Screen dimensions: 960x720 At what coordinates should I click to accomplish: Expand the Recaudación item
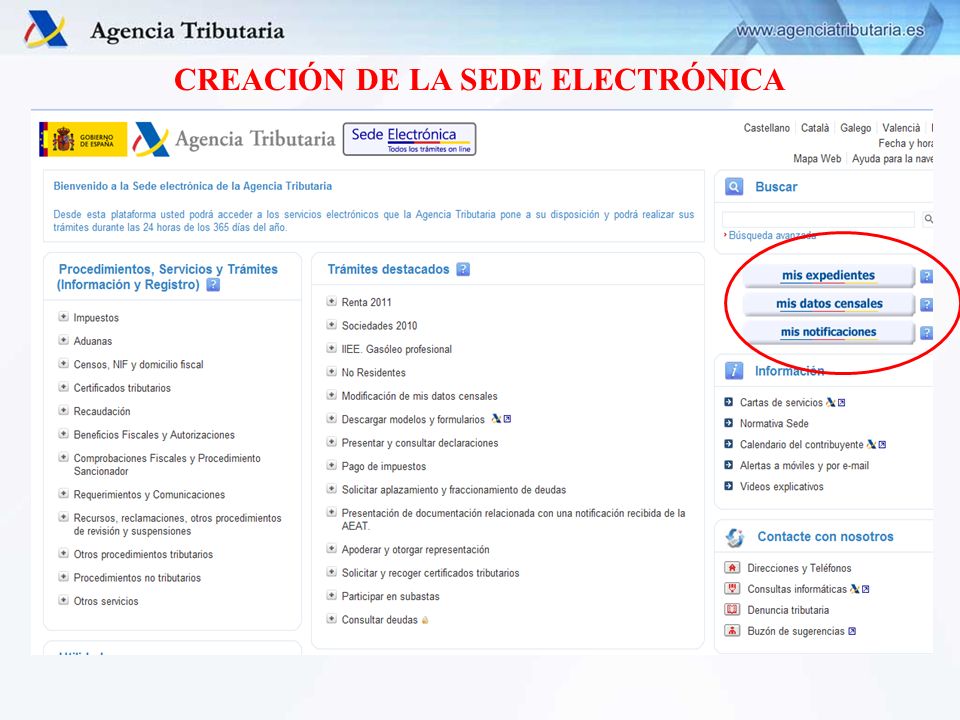63,411
